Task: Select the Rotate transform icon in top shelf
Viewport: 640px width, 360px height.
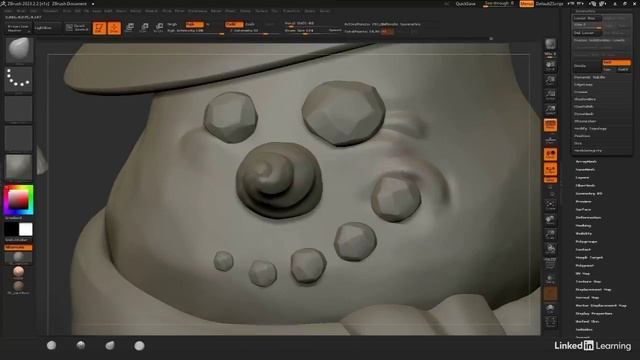Action: coord(159,28)
